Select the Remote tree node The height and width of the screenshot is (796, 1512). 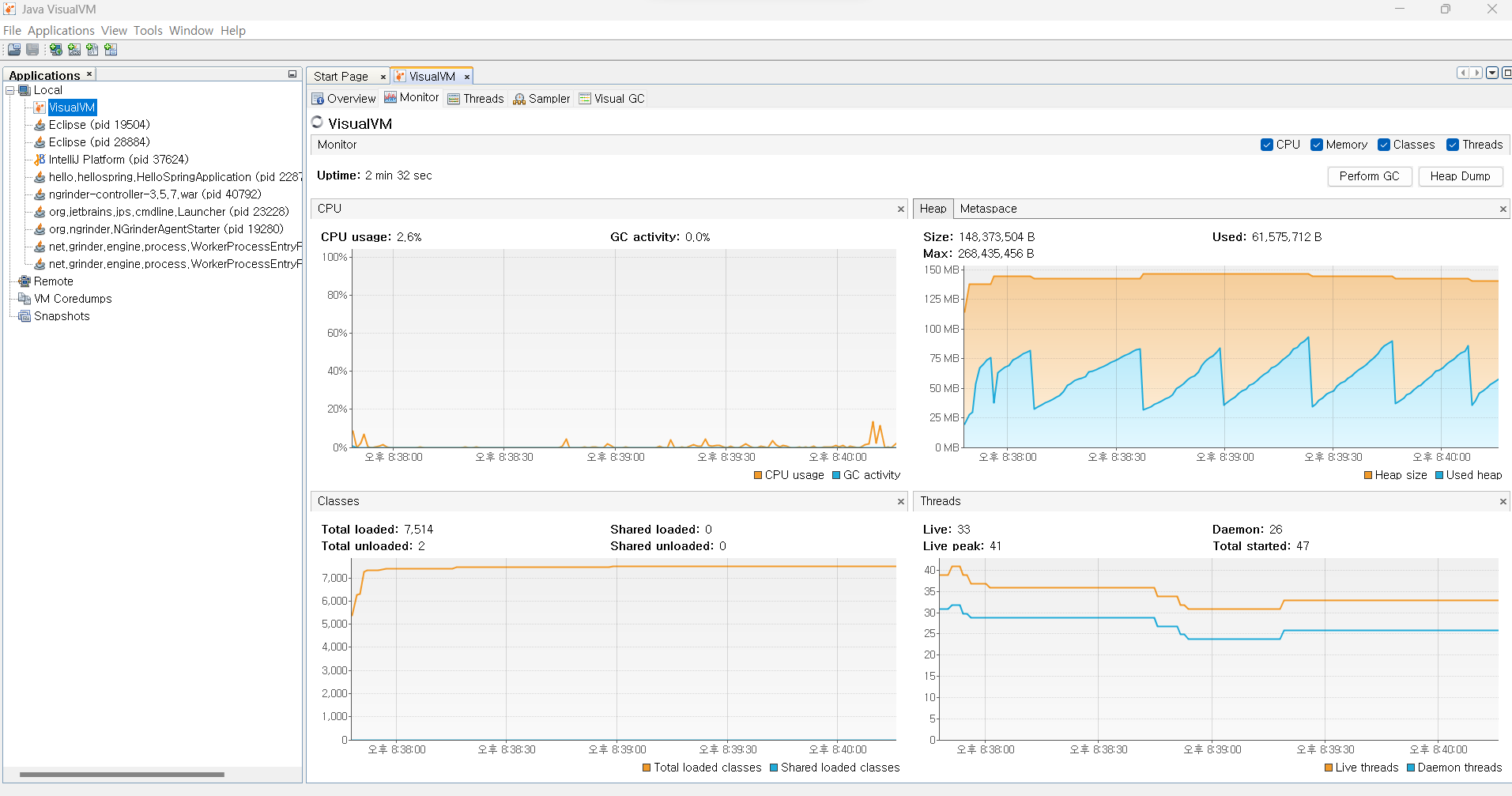pyautogui.click(x=54, y=281)
